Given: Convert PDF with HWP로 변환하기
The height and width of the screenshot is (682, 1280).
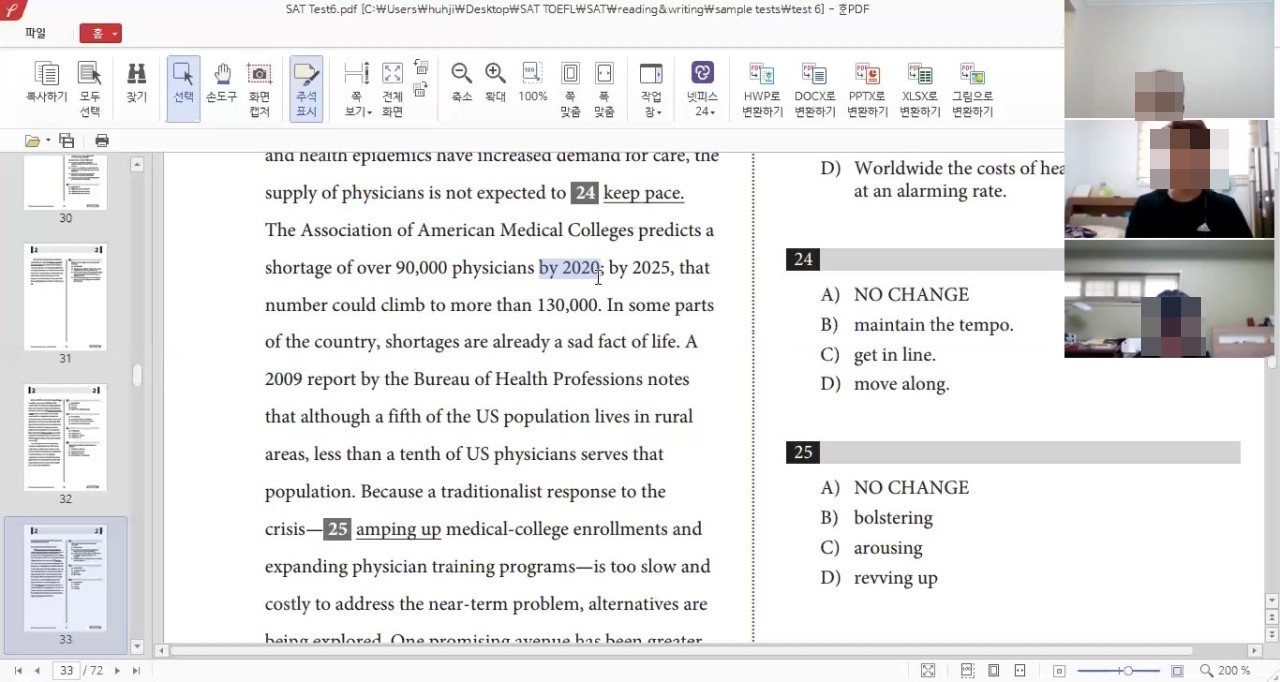Looking at the screenshot, I should (x=762, y=88).
